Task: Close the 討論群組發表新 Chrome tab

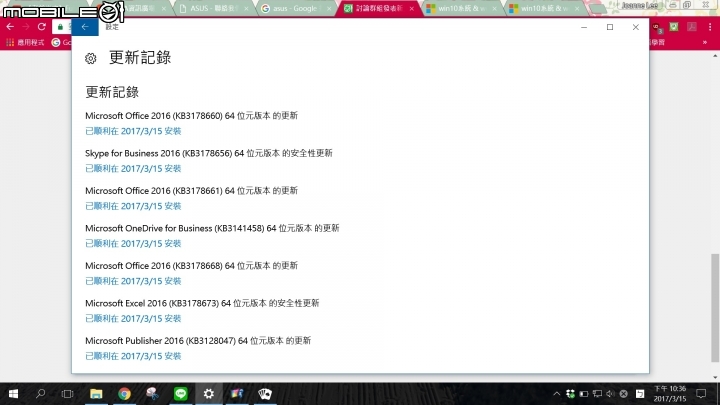Action: (411, 9)
